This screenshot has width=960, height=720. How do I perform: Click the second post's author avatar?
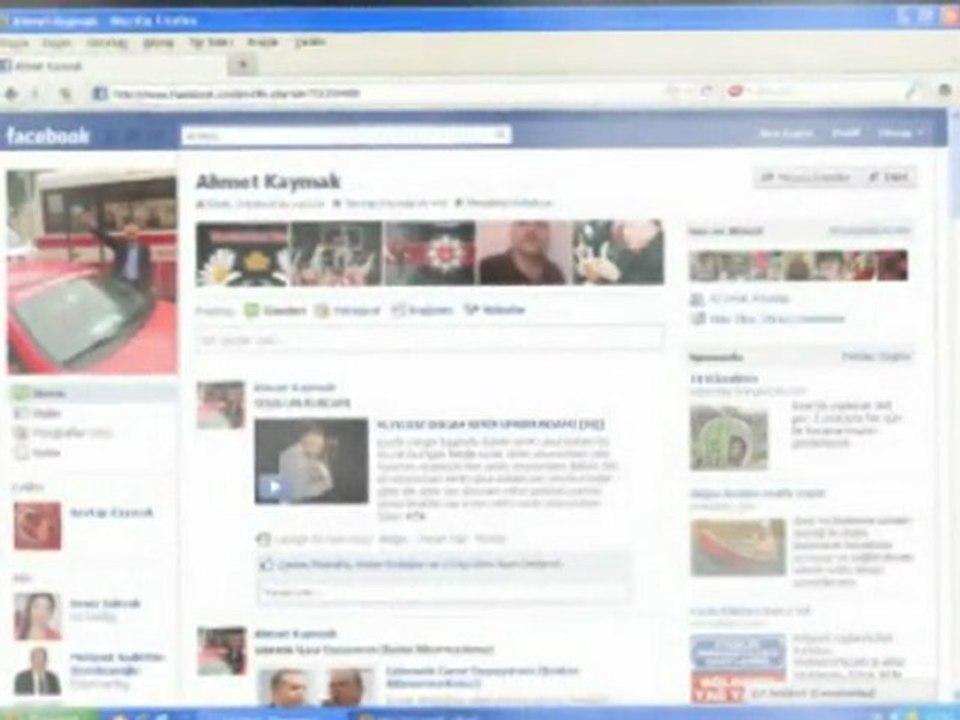point(221,650)
